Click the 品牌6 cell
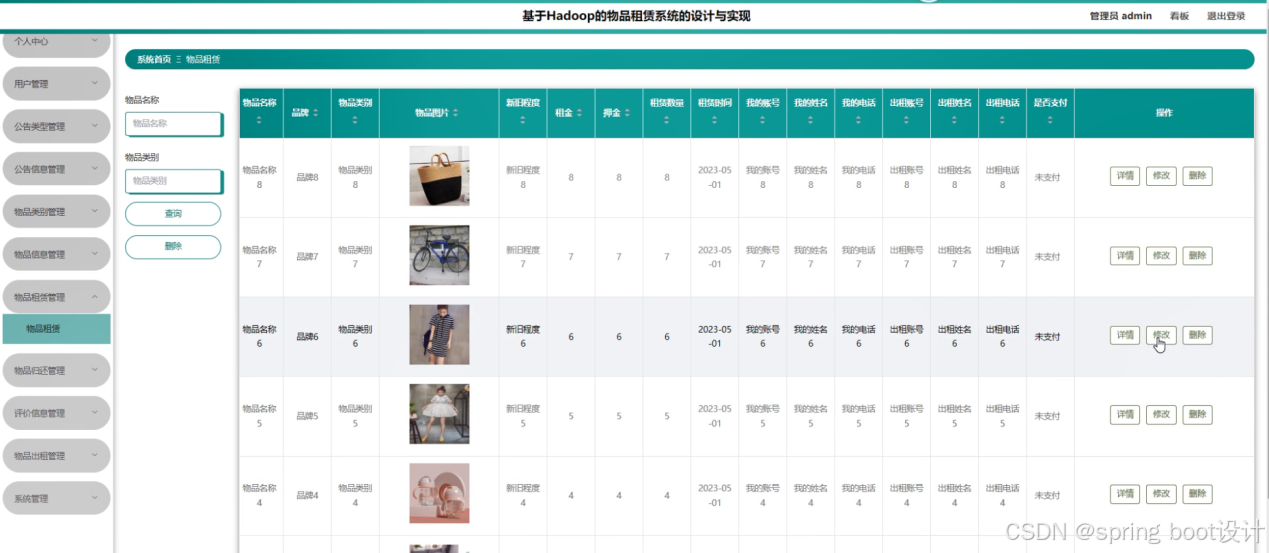The width and height of the screenshot is (1269, 553). coord(307,337)
